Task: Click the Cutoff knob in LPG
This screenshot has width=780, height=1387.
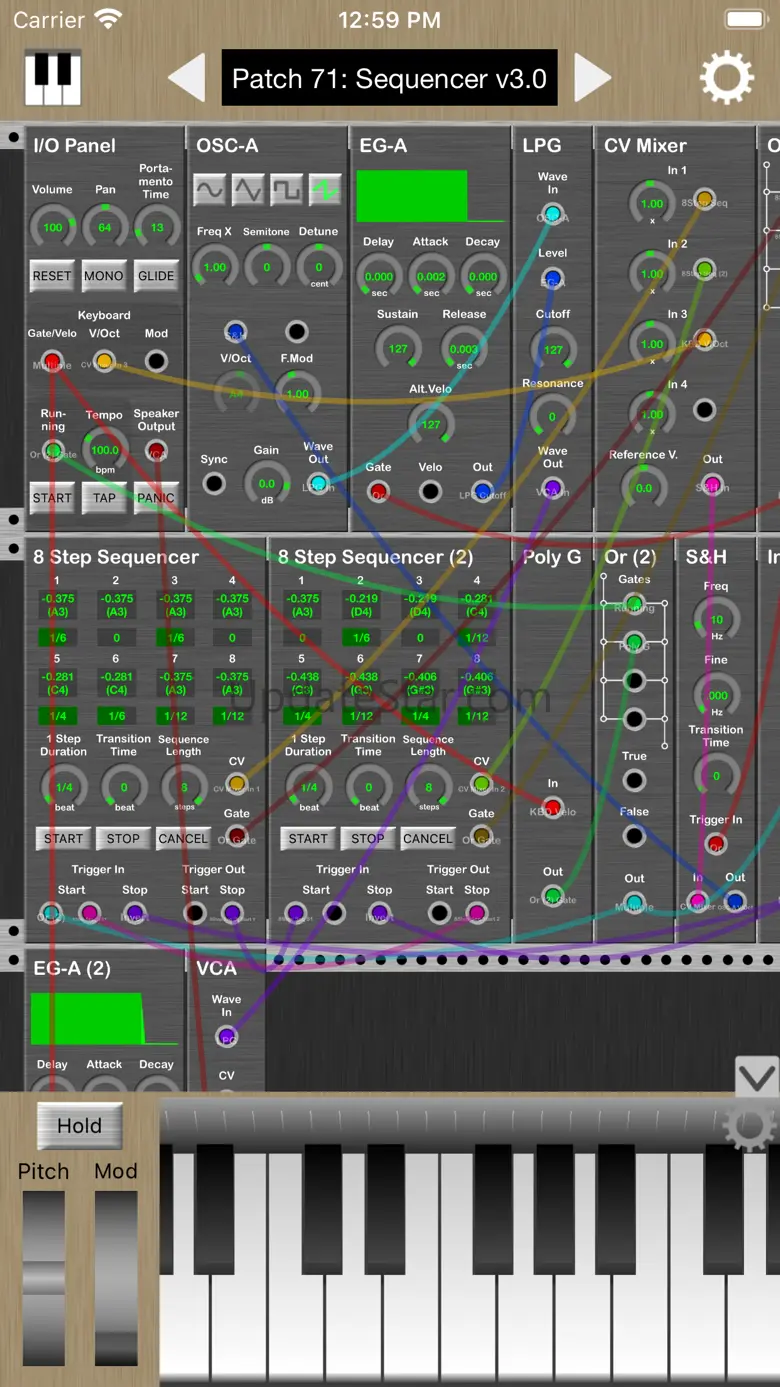Action: point(553,349)
